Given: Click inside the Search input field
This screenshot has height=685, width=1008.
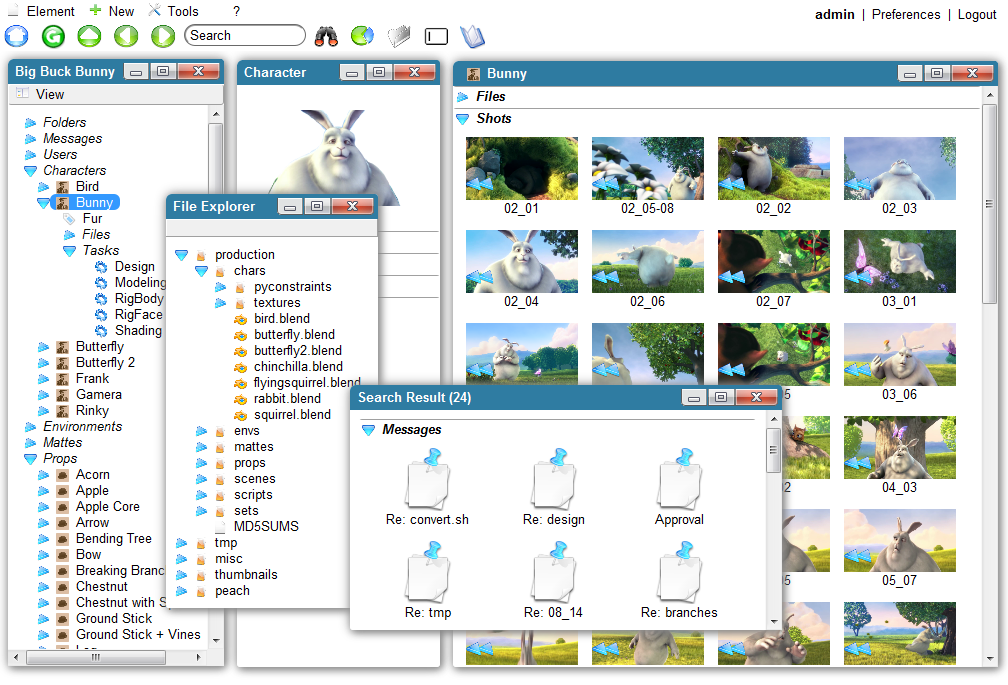Looking at the screenshot, I should pyautogui.click(x=244, y=35).
